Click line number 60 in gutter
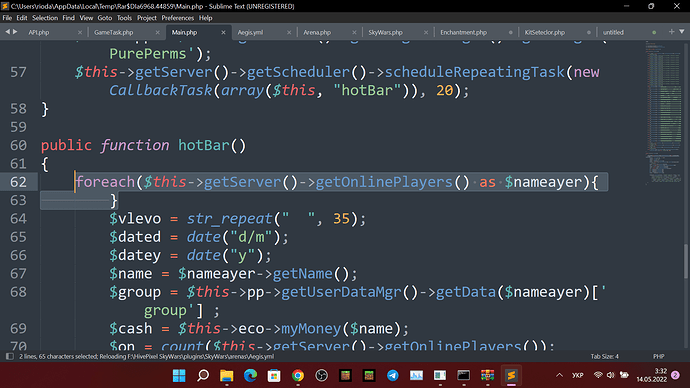This screenshot has height=388, width=690. pyautogui.click(x=18, y=145)
